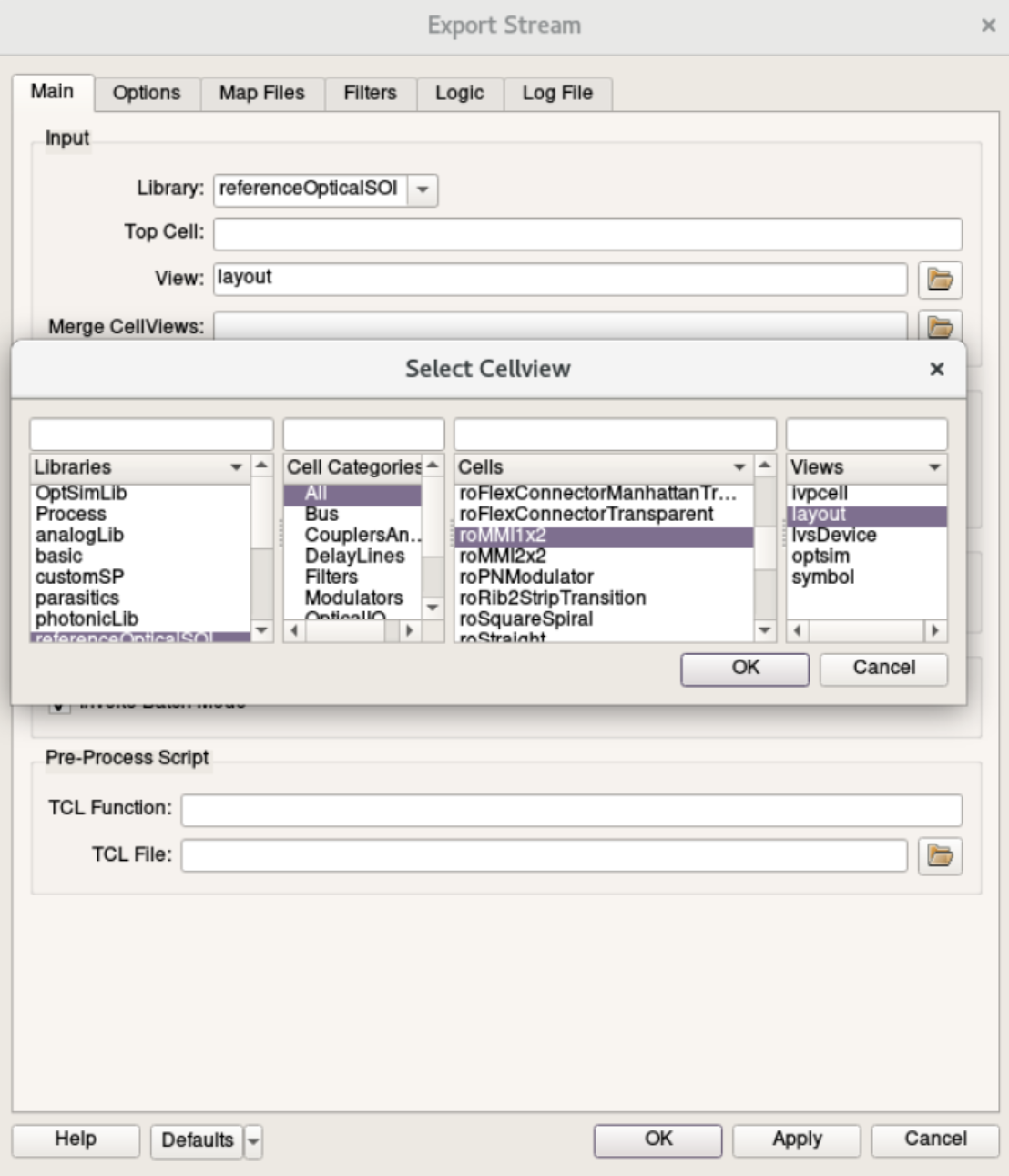Select the basic library
The width and height of the screenshot is (1009, 1176).
[140, 556]
